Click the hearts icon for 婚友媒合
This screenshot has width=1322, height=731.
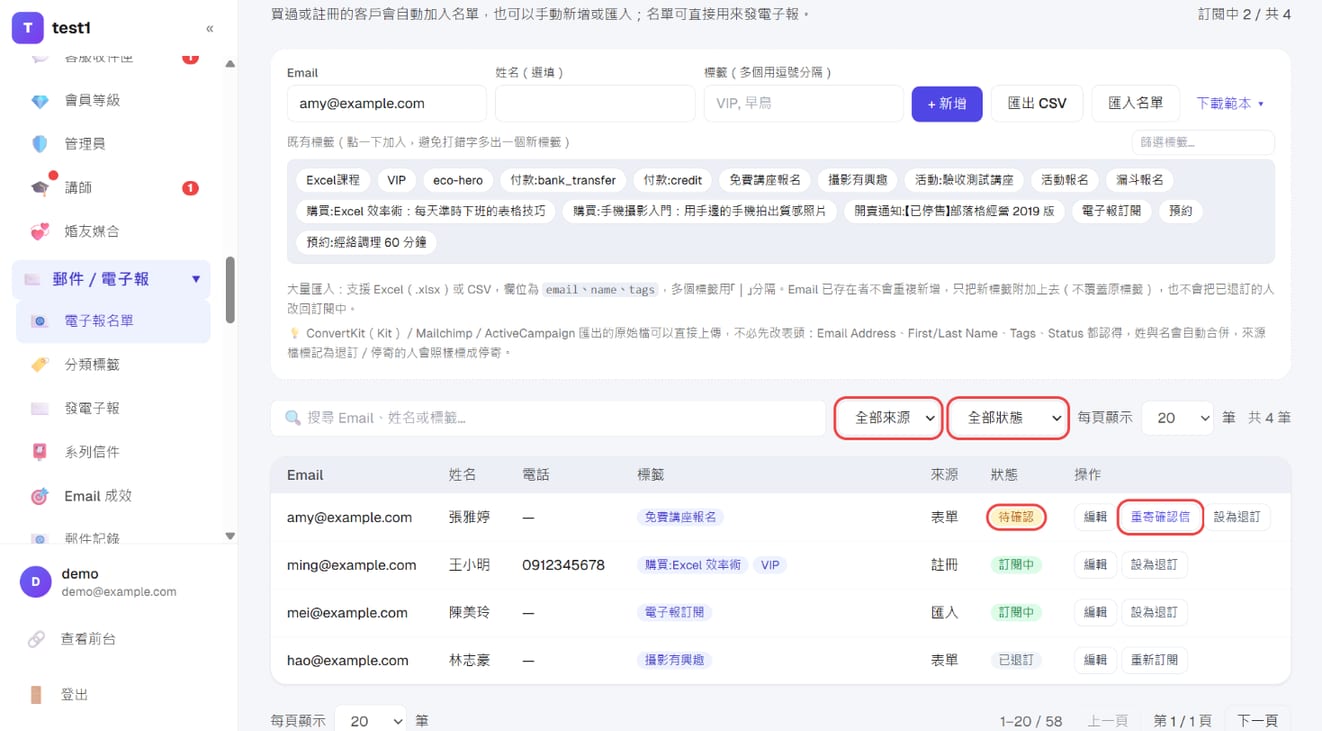point(40,231)
